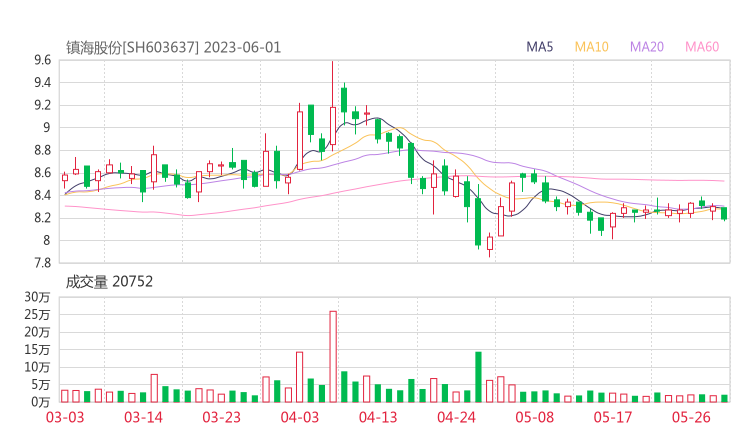Click the 8.4 price axis label
Viewport: 740px width, 440px height.
click(42, 195)
